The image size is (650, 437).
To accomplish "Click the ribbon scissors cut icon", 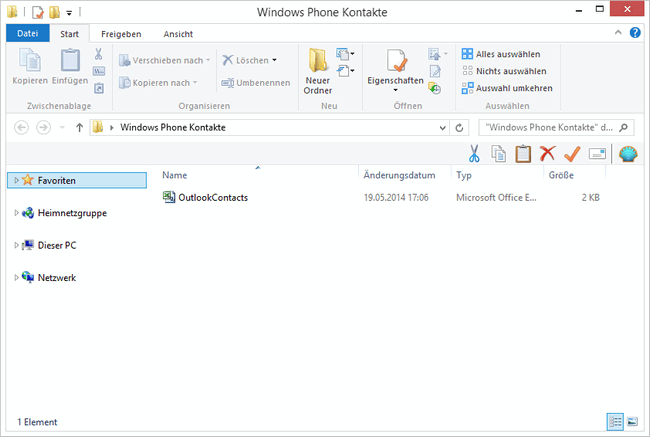I will (98, 54).
